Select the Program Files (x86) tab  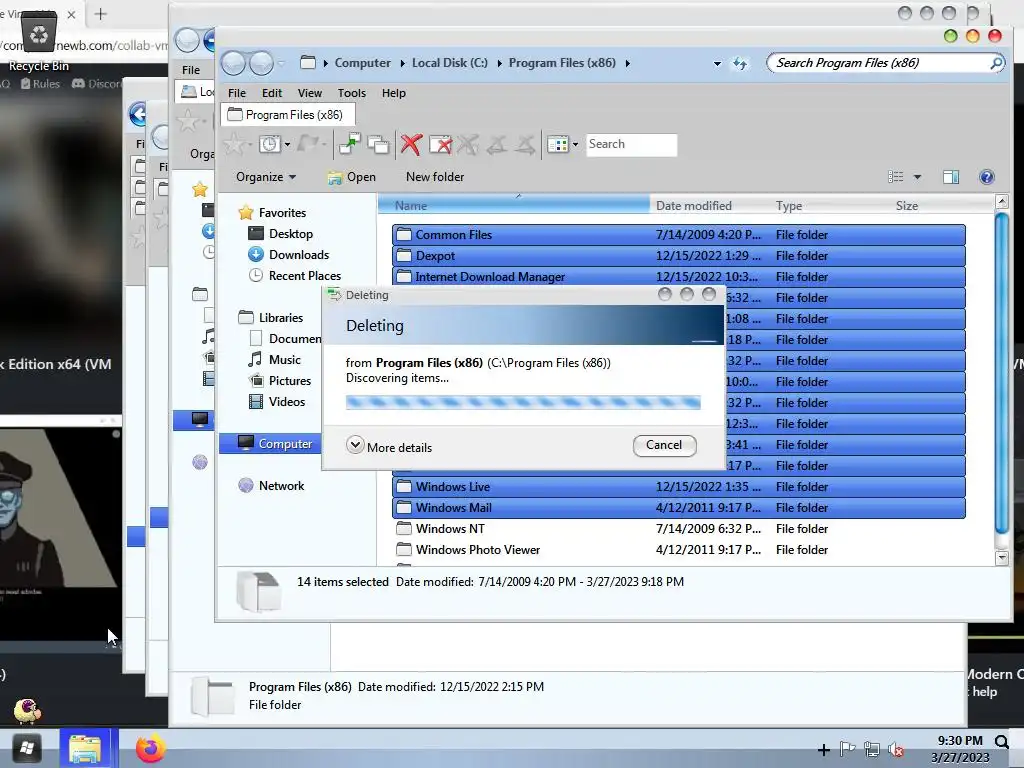[288, 115]
